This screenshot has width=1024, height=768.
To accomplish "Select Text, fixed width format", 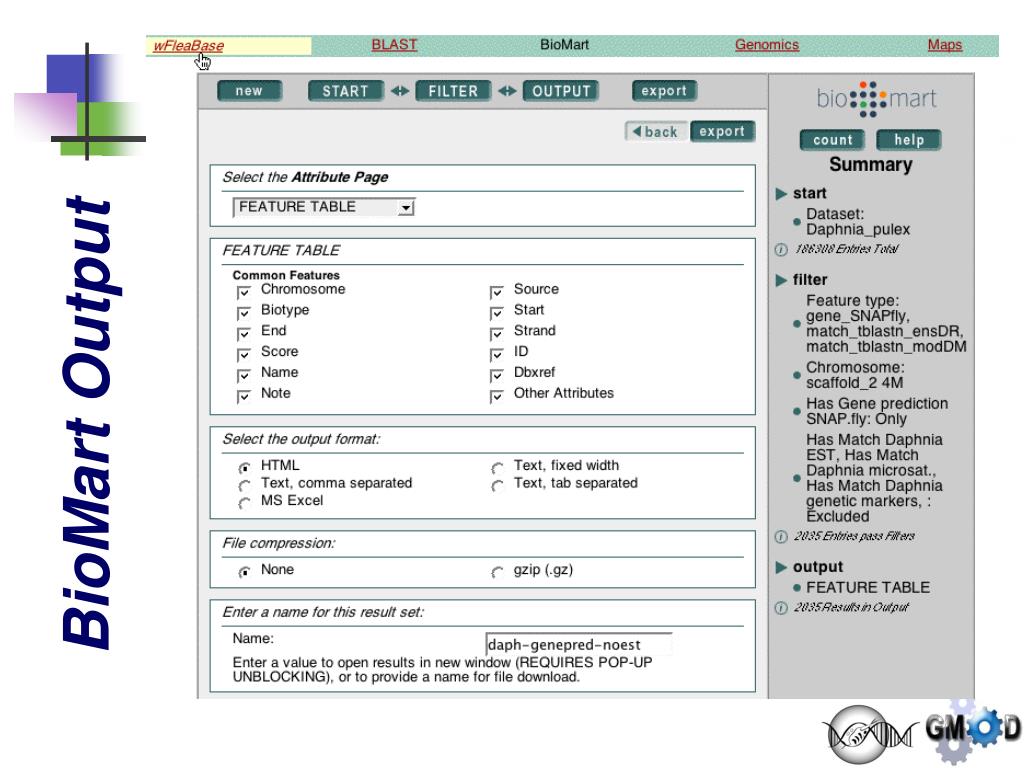I will [x=497, y=468].
